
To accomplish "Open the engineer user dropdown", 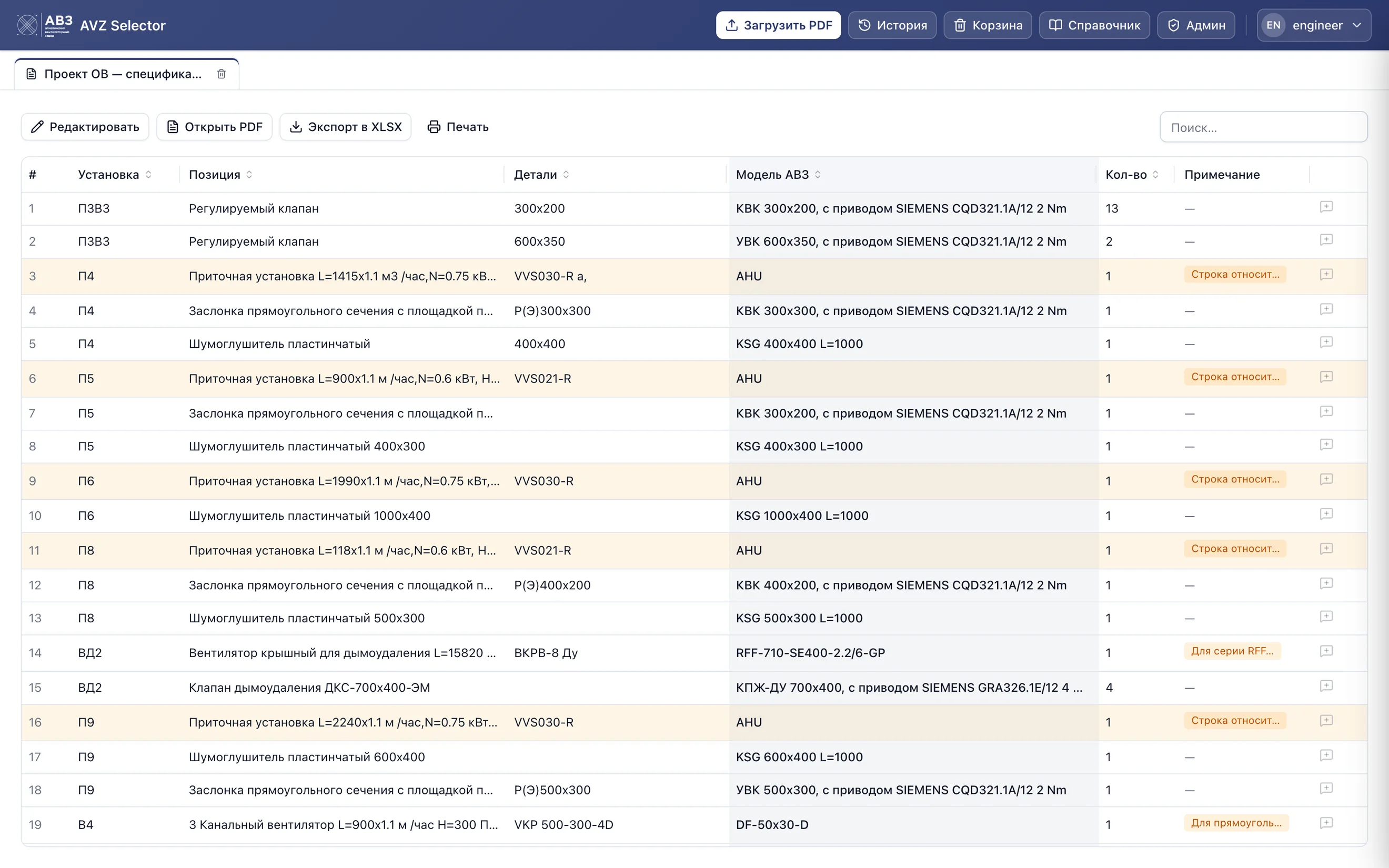I will [x=1313, y=25].
